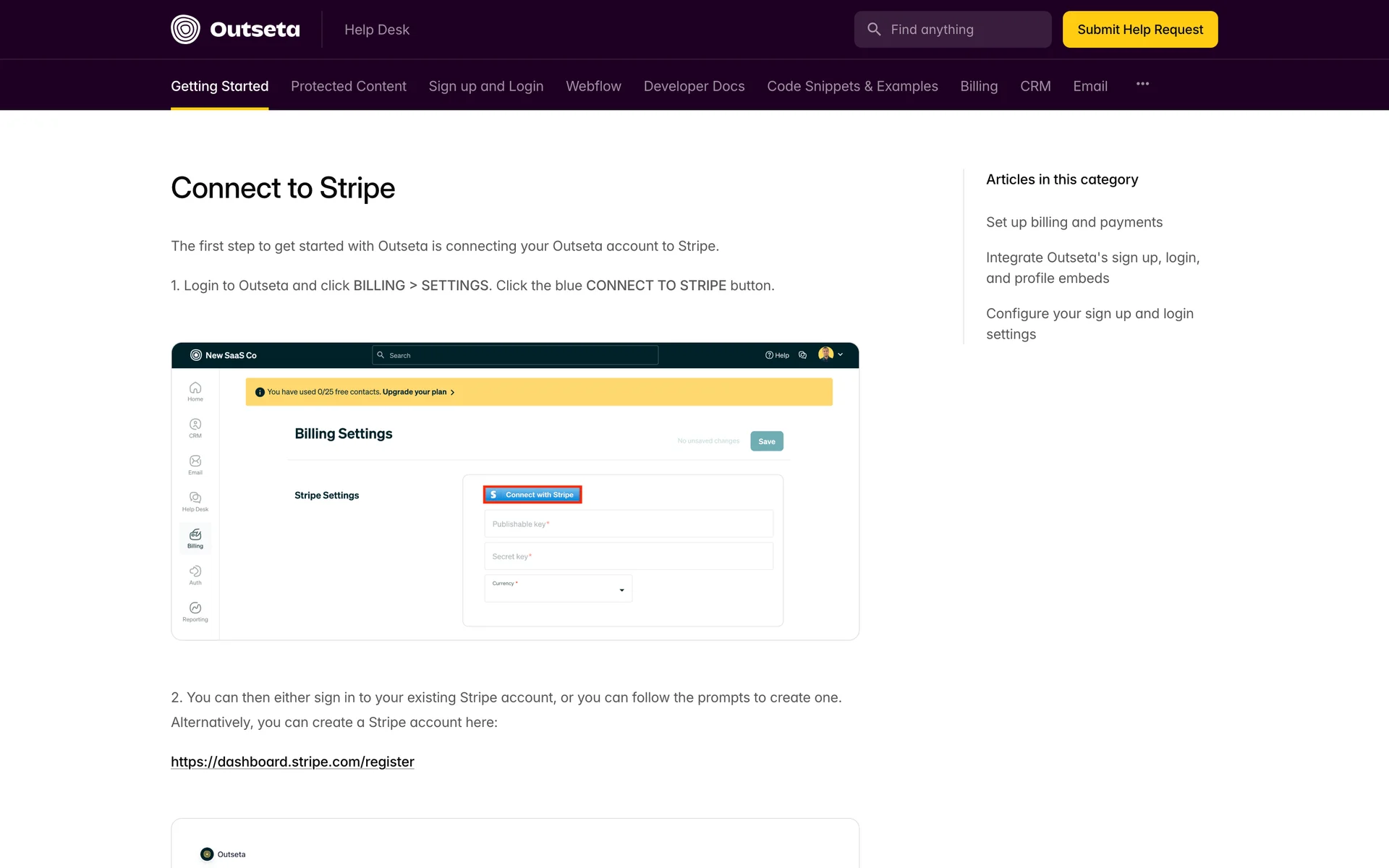
Task: Go to the Webflow category tab
Action: point(593,86)
